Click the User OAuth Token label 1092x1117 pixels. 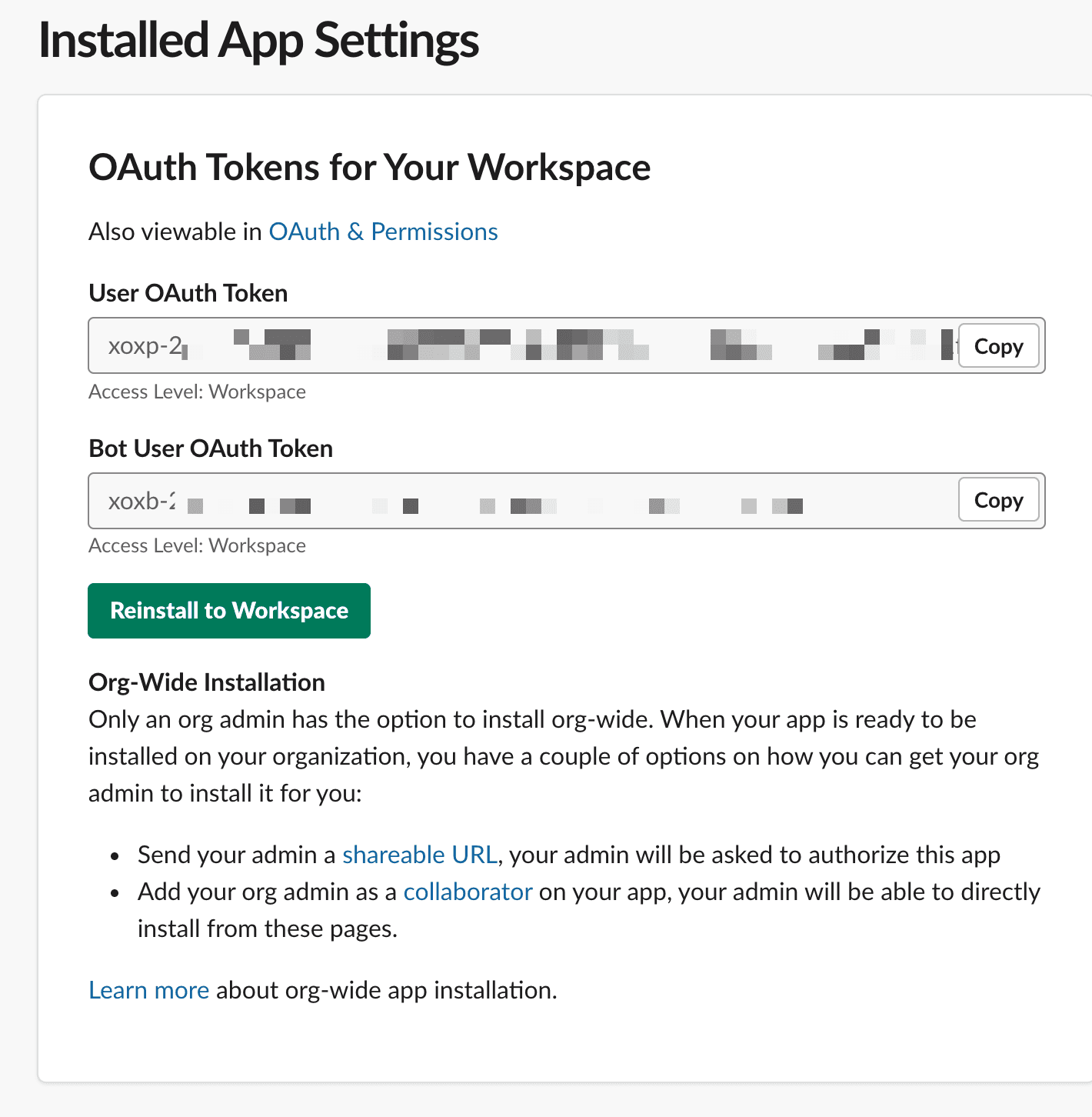(x=188, y=293)
